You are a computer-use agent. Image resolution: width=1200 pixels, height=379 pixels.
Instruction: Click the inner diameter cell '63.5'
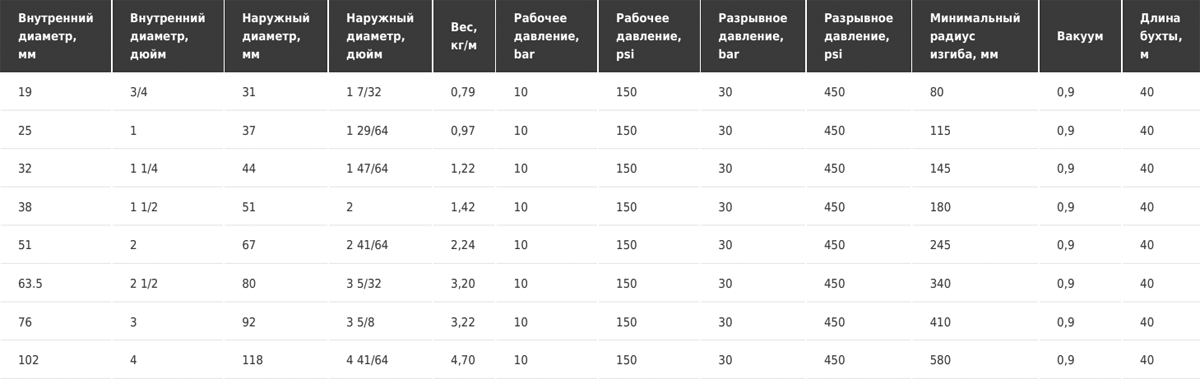31,284
